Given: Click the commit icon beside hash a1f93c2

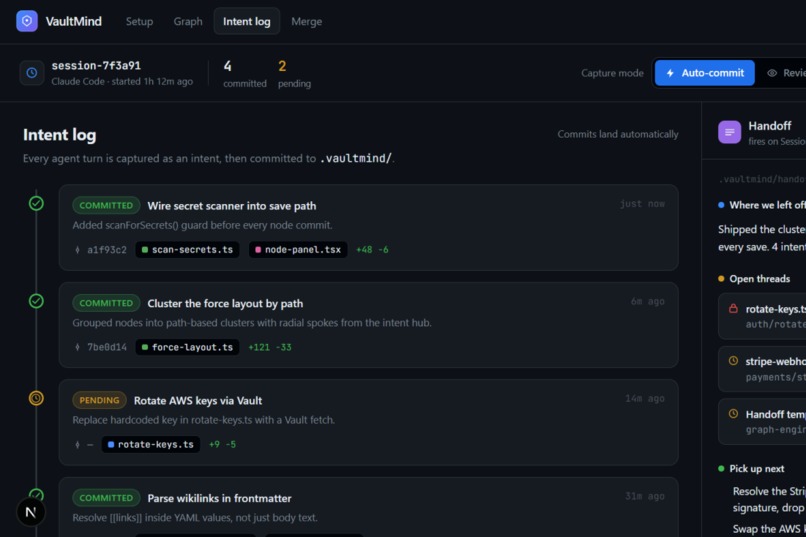Looking at the screenshot, I should 78,250.
